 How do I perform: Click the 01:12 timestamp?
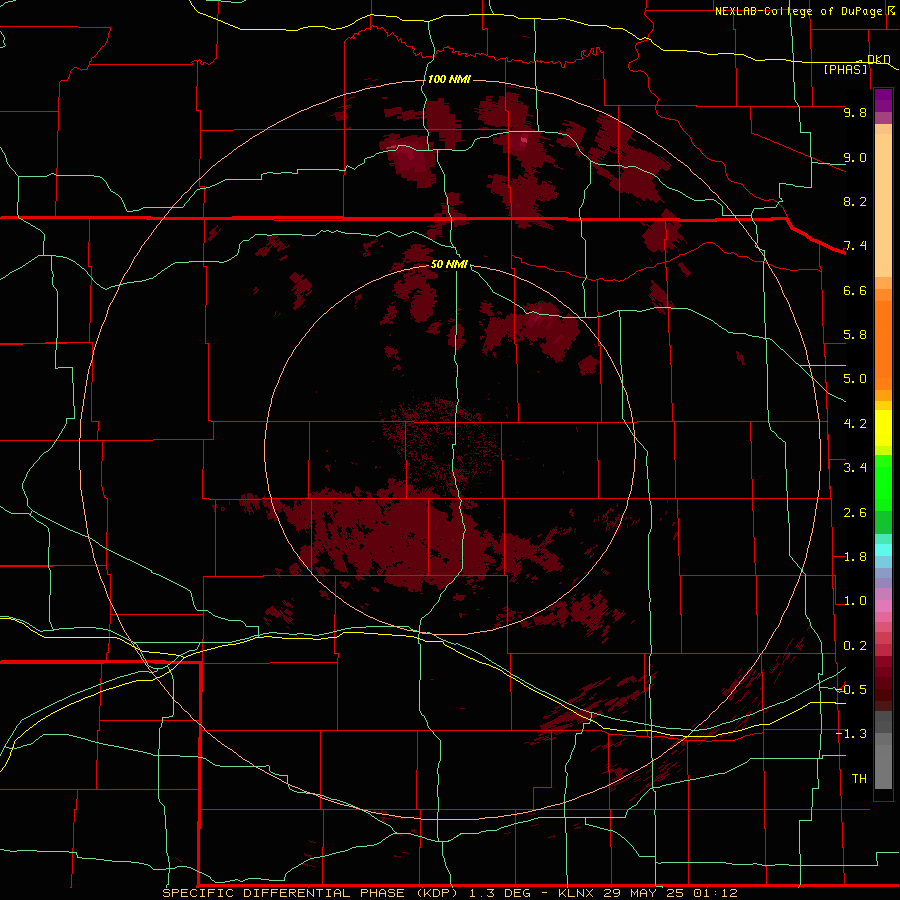pyautogui.click(x=715, y=893)
